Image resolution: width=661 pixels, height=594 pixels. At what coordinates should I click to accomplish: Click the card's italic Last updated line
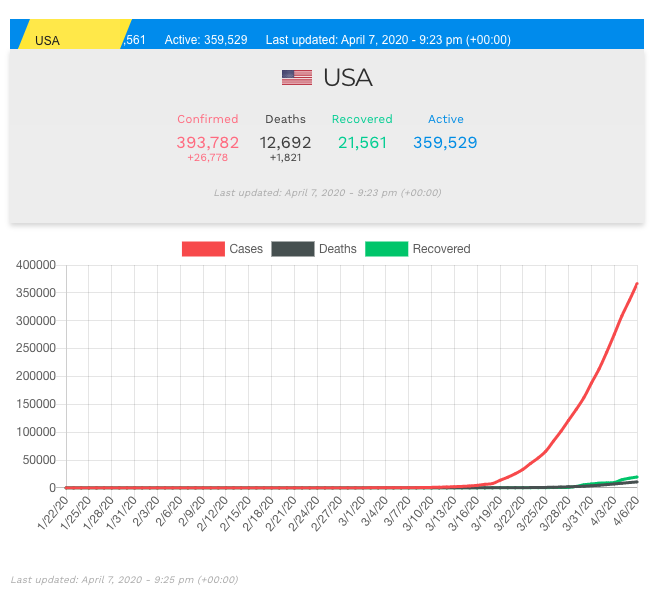click(x=327, y=193)
